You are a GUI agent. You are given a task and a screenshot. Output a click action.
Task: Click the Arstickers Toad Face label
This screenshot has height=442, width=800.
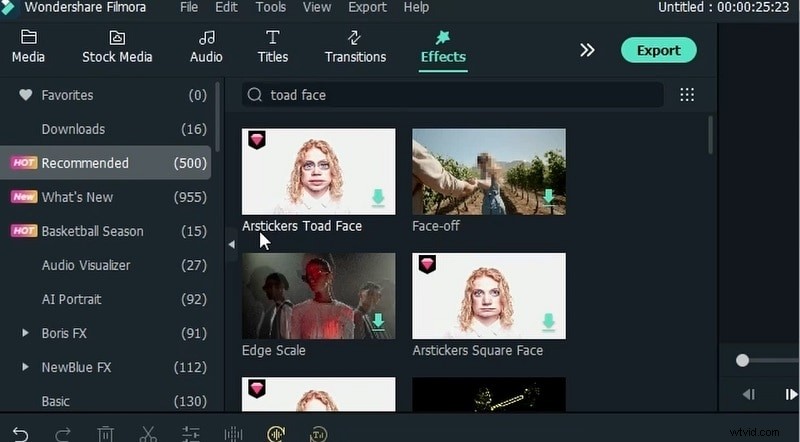click(302, 226)
